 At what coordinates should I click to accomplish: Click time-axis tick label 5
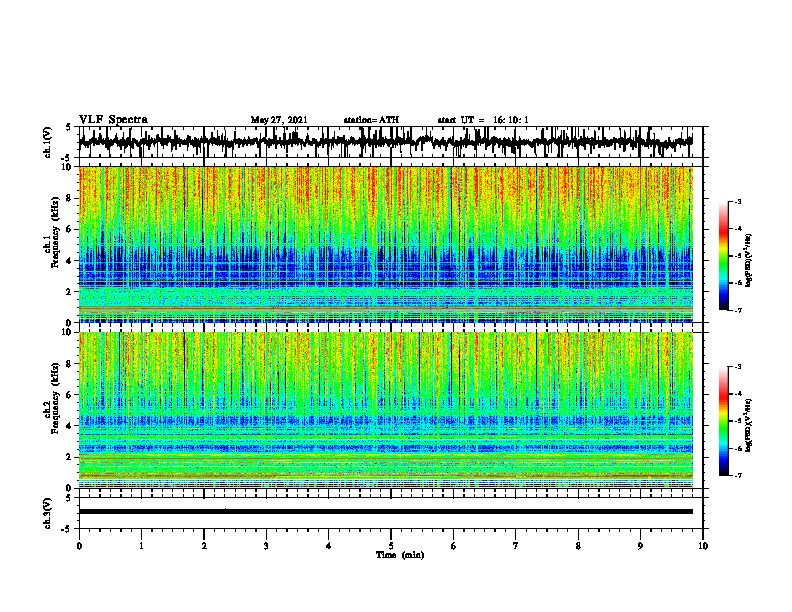point(391,546)
